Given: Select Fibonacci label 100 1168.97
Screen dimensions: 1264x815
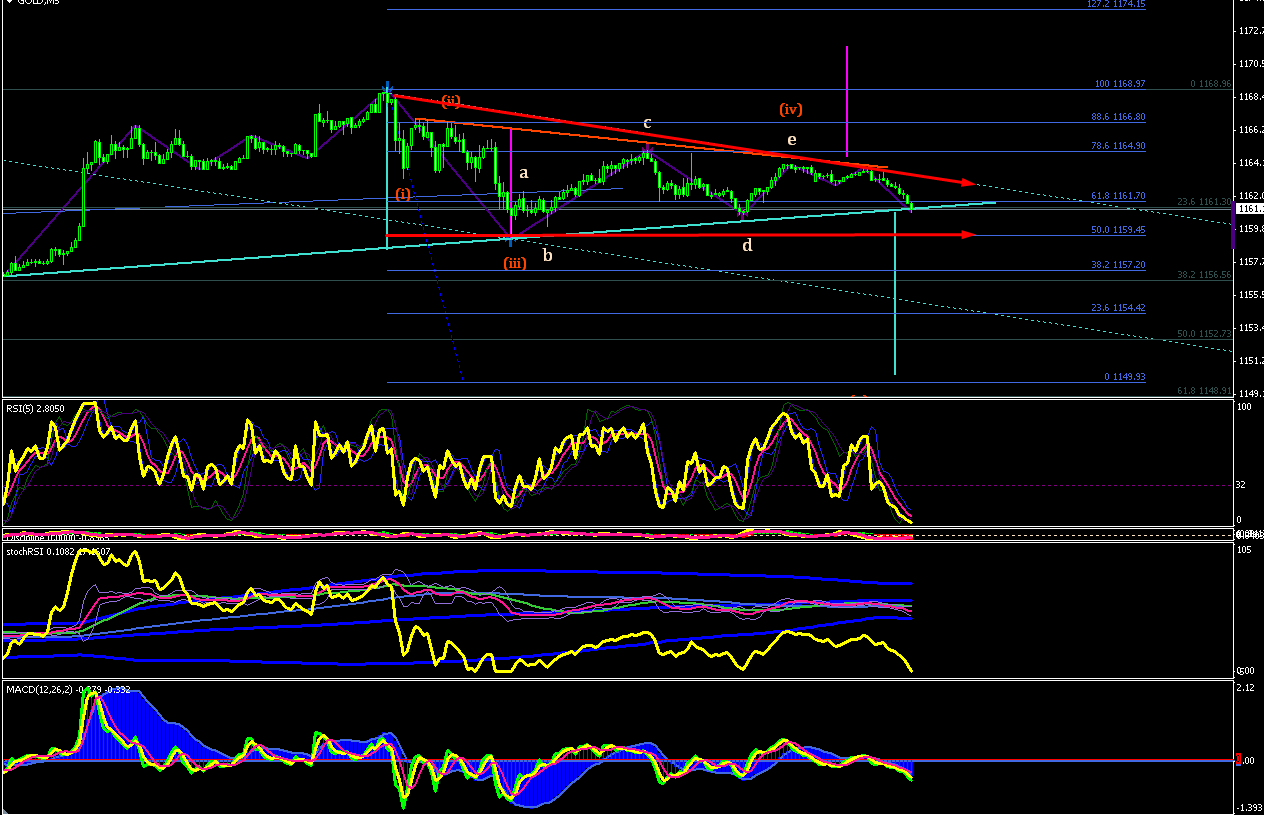Looking at the screenshot, I should pyautogui.click(x=1121, y=84).
